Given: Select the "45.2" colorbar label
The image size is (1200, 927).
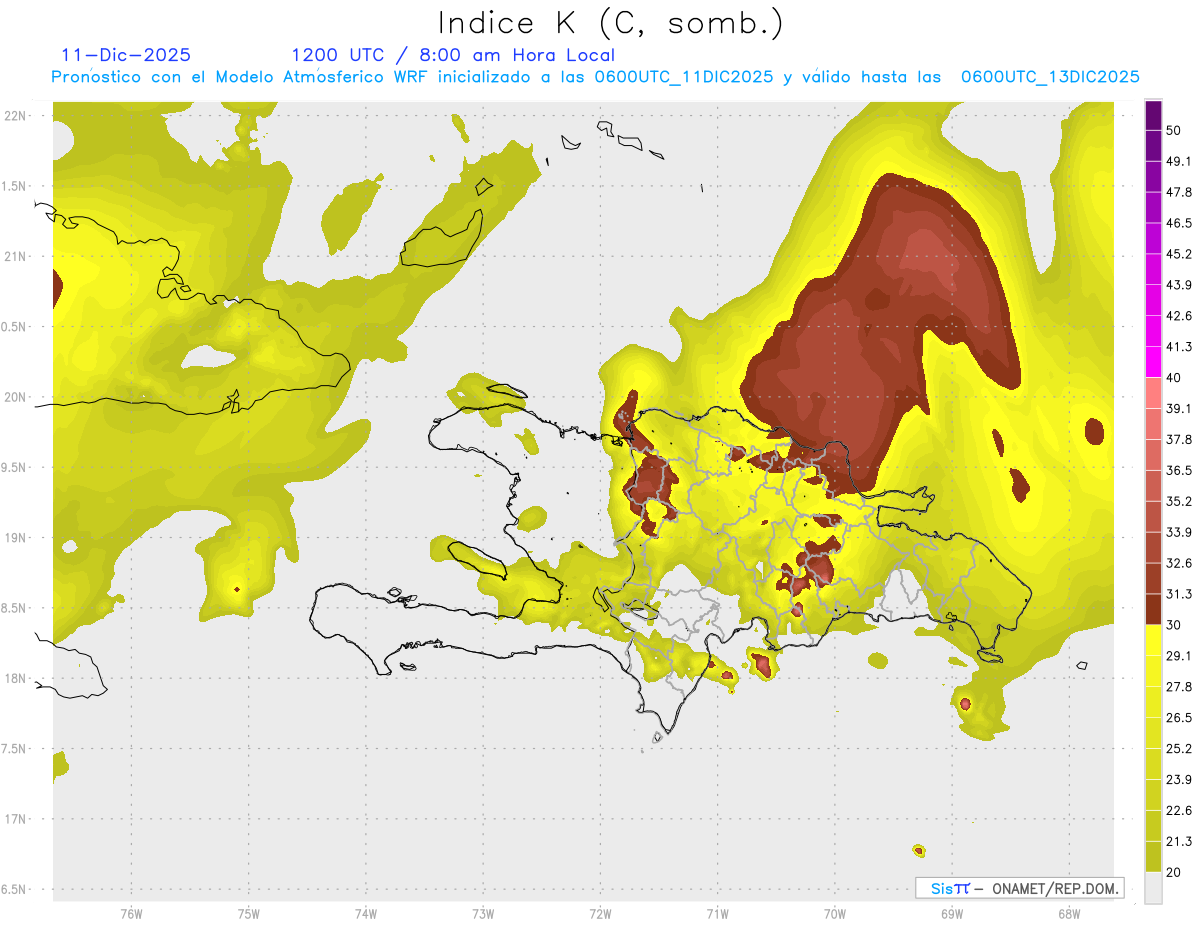Looking at the screenshot, I should pos(1179,254).
